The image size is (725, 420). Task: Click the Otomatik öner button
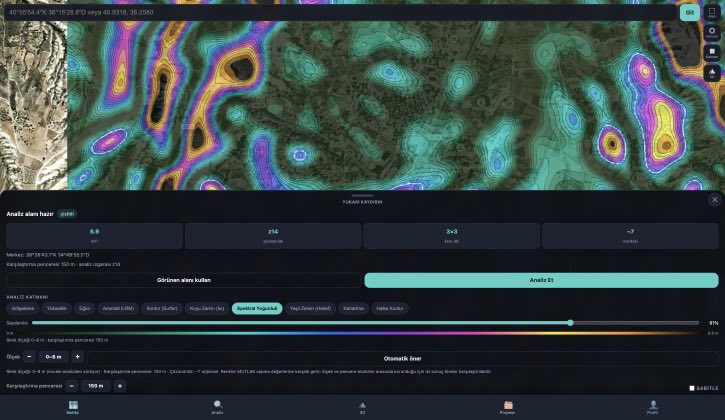403,358
